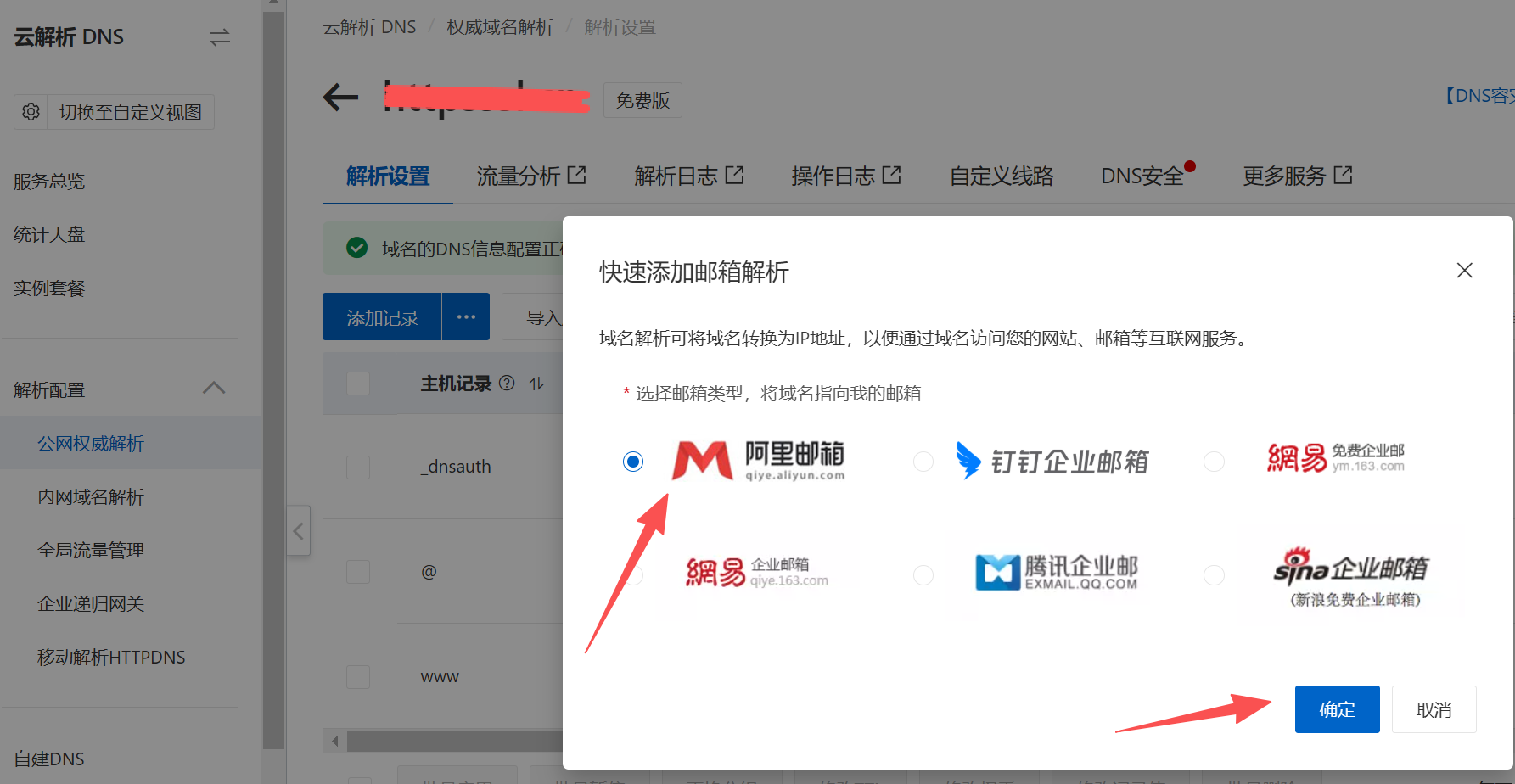Screen dimensions: 1515x784
Task: Open 企业递归网关 in the sidebar
Action: click(x=91, y=603)
